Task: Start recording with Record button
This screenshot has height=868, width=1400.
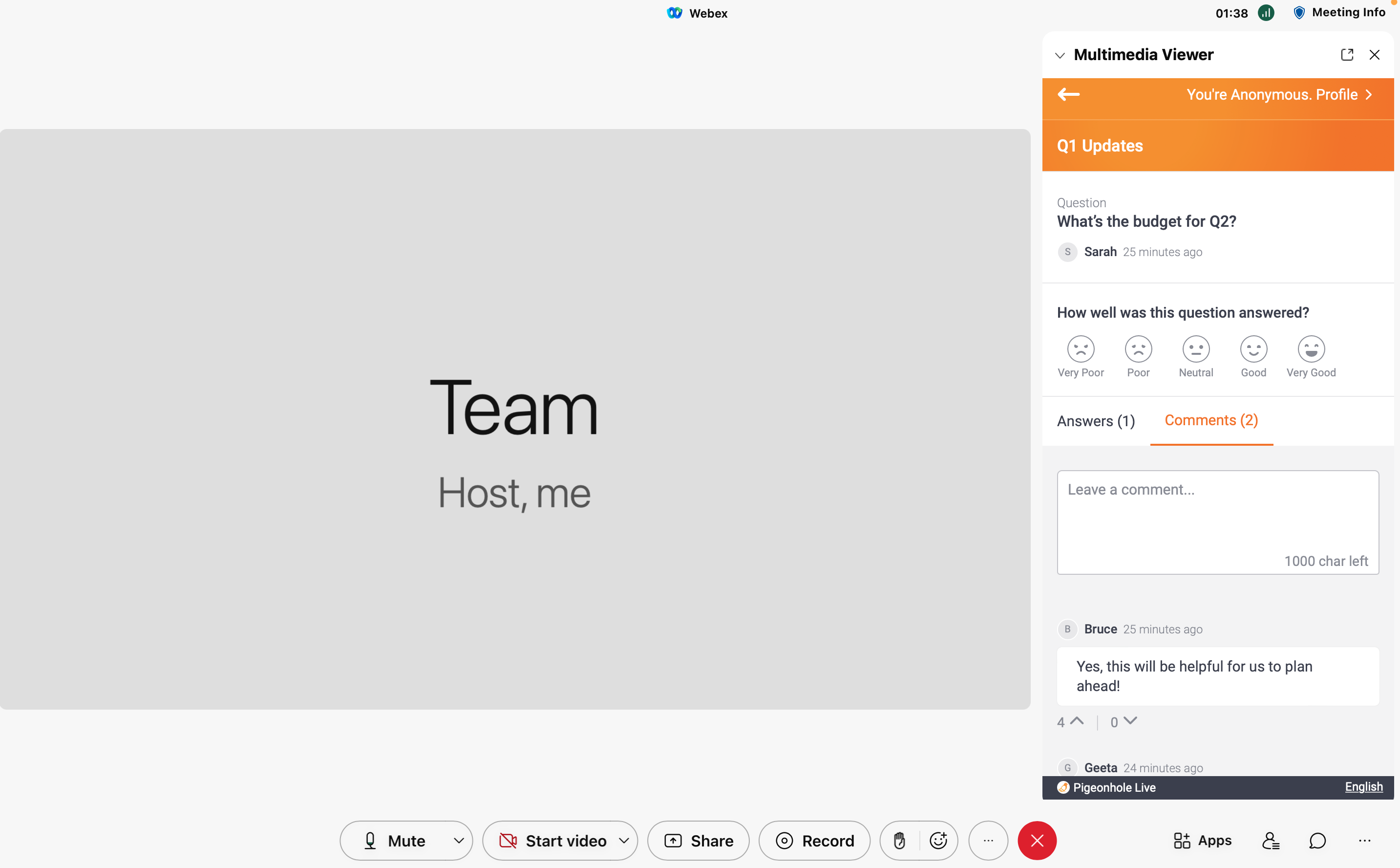Action: [814, 841]
